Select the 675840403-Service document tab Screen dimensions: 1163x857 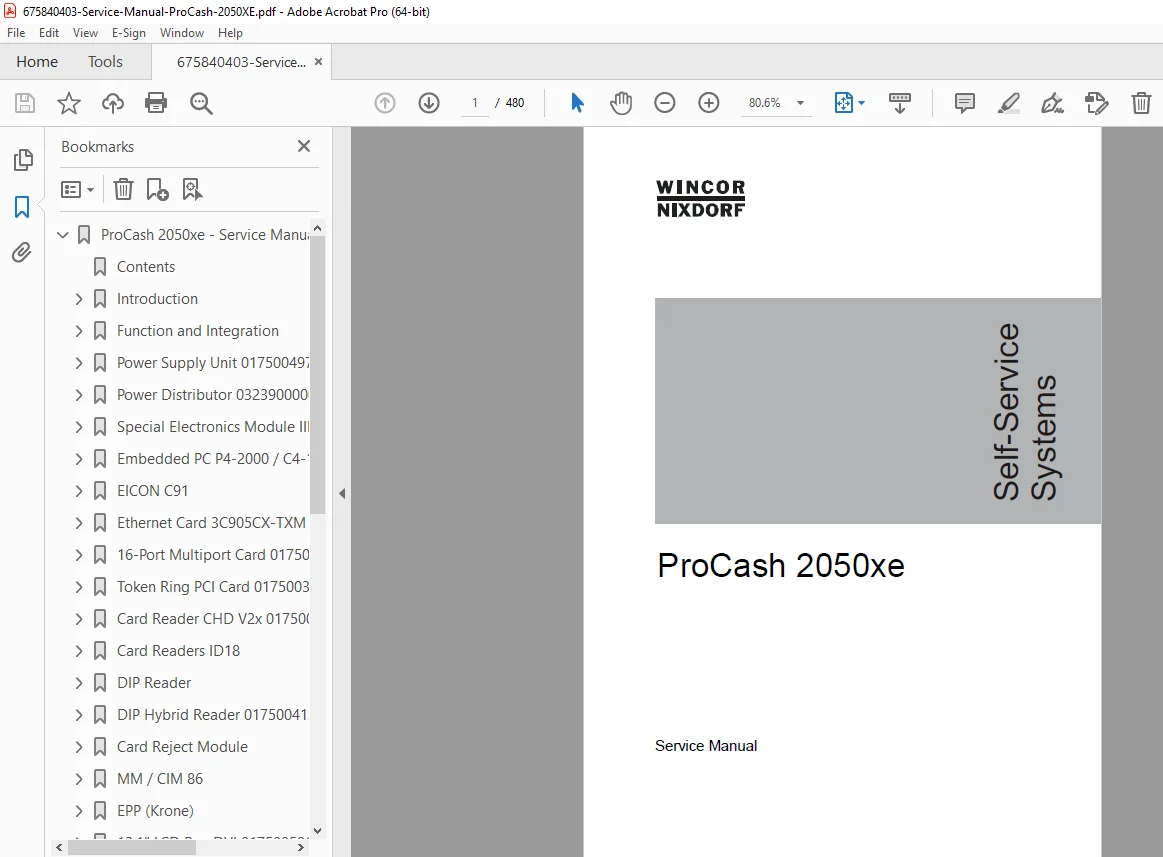pyautogui.click(x=240, y=62)
